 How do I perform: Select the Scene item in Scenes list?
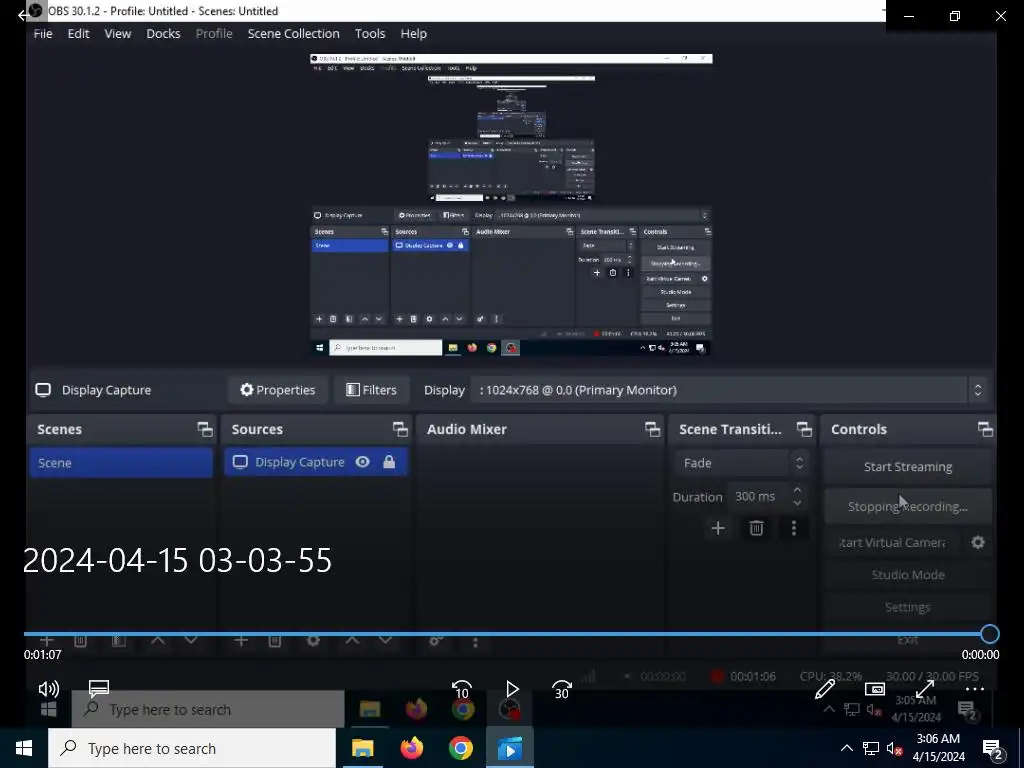pyautogui.click(x=121, y=462)
